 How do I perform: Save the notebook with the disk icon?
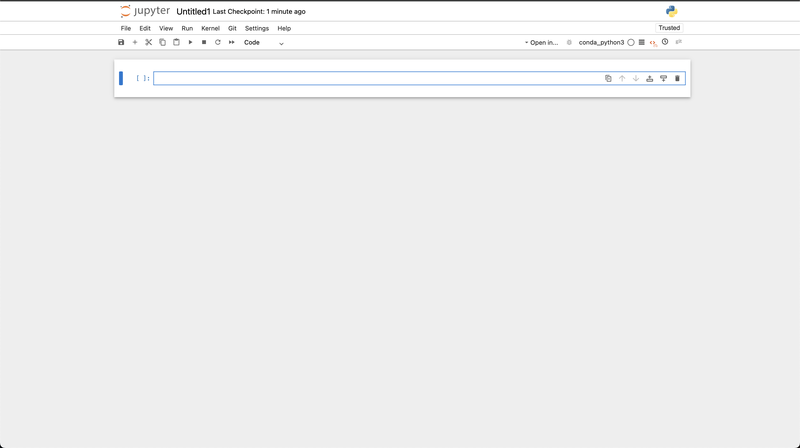[121, 42]
